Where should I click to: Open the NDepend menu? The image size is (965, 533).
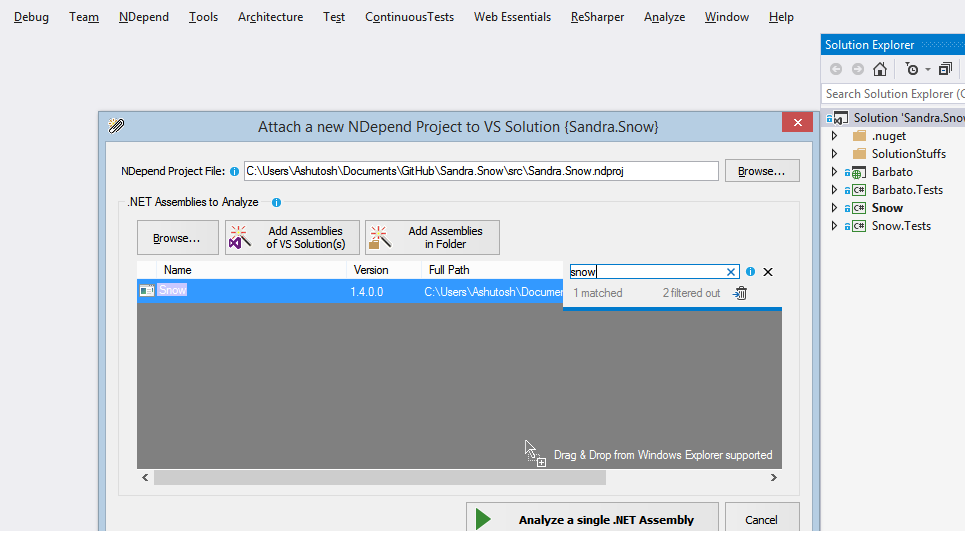click(144, 17)
